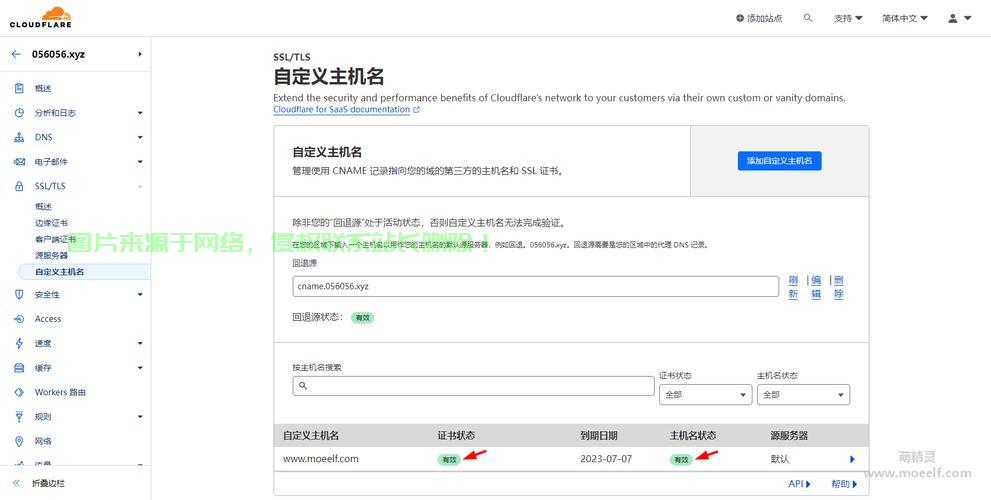
Task: Expand the 056056.xyz site switcher arrow
Action: click(x=140, y=54)
